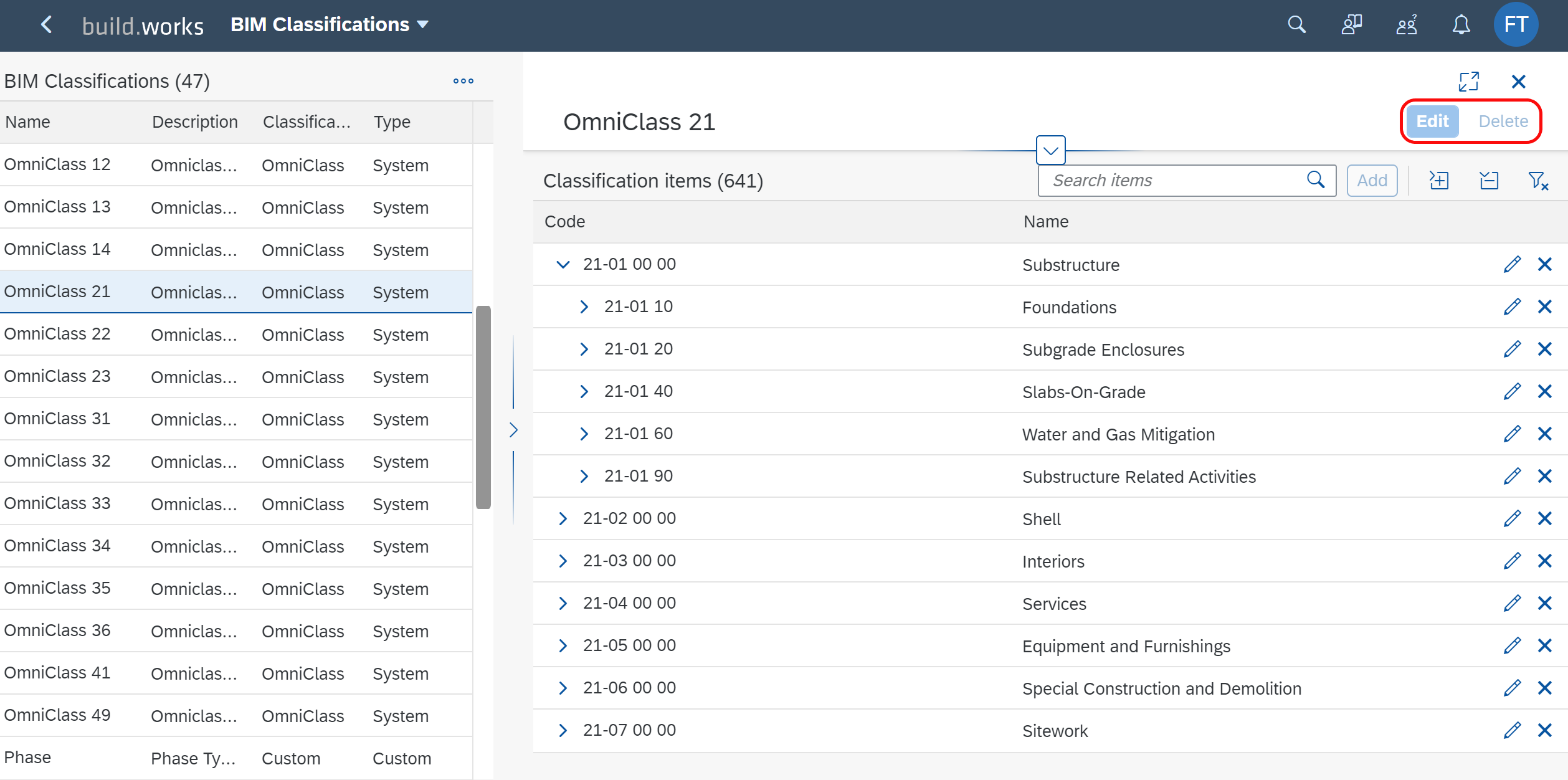This screenshot has width=1568, height=780.
Task: Delete the Slabs-On-Grade item
Action: [x=1544, y=391]
